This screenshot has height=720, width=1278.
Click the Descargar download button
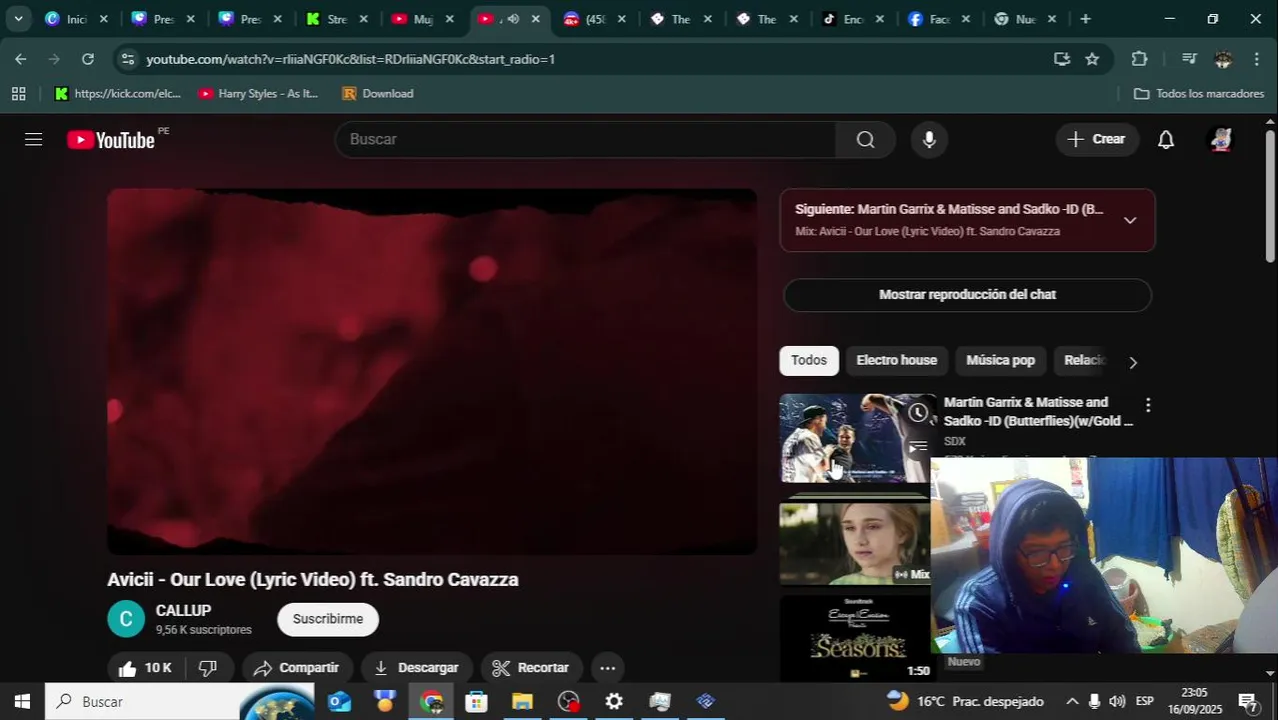[416, 668]
